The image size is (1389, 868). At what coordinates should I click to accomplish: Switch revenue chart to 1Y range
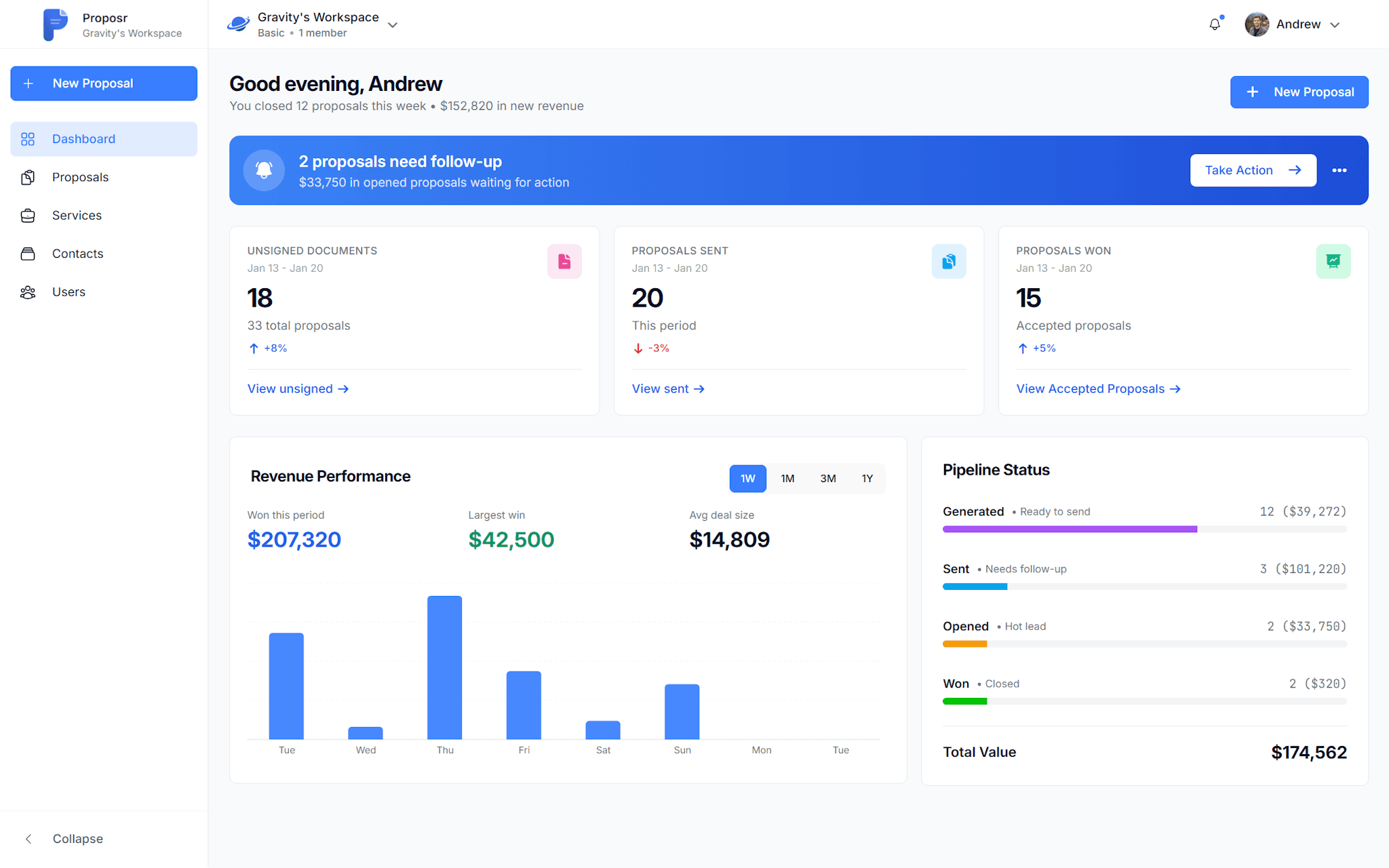867,479
